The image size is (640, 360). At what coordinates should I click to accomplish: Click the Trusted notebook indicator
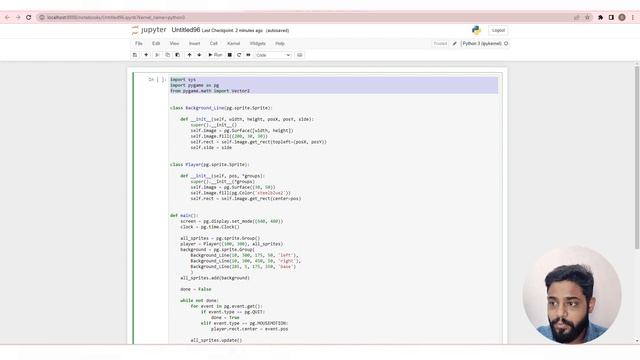tap(440, 43)
